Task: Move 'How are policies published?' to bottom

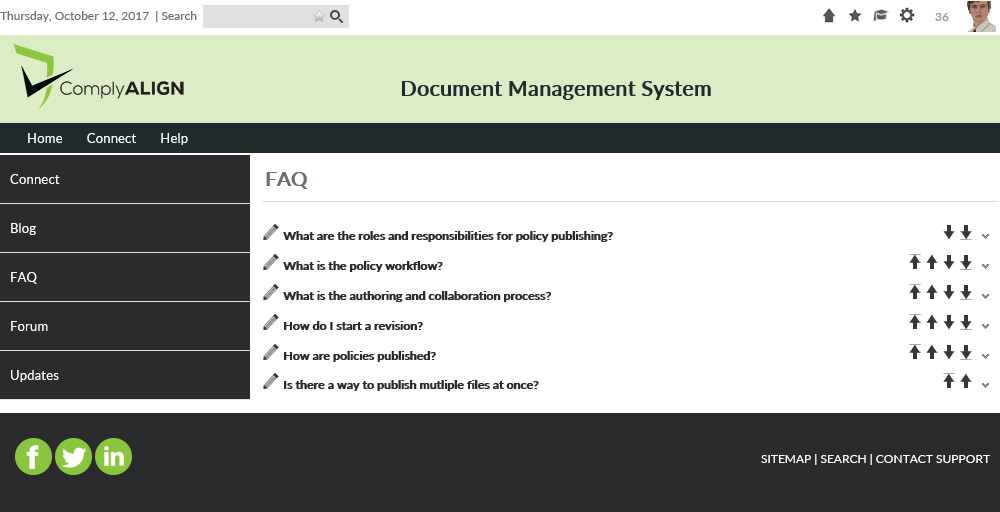Action: 966,352
